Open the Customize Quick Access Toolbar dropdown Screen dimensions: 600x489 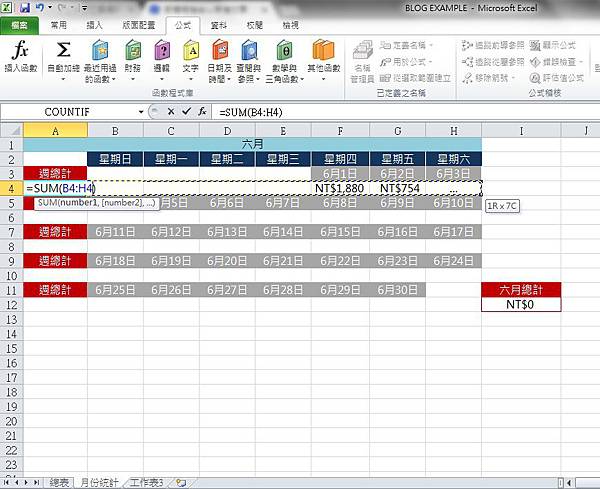point(85,8)
